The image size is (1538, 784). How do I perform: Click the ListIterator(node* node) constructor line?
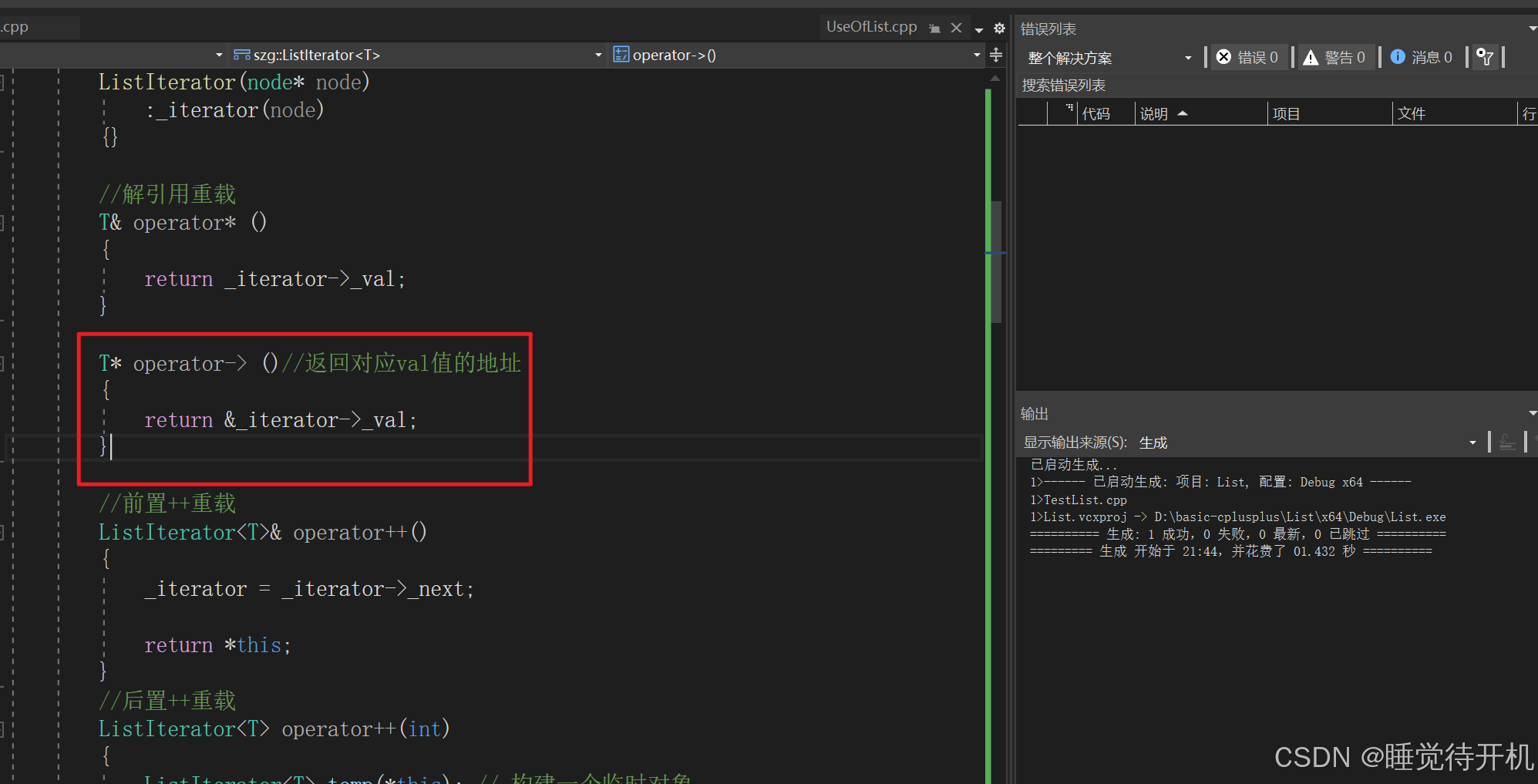[234, 82]
